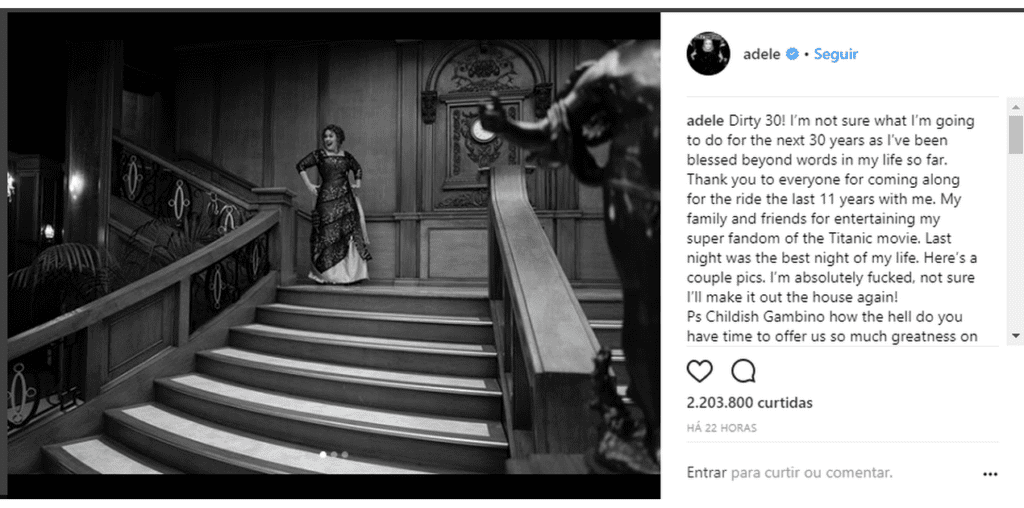Select the third carousel dot indicator

(345, 454)
